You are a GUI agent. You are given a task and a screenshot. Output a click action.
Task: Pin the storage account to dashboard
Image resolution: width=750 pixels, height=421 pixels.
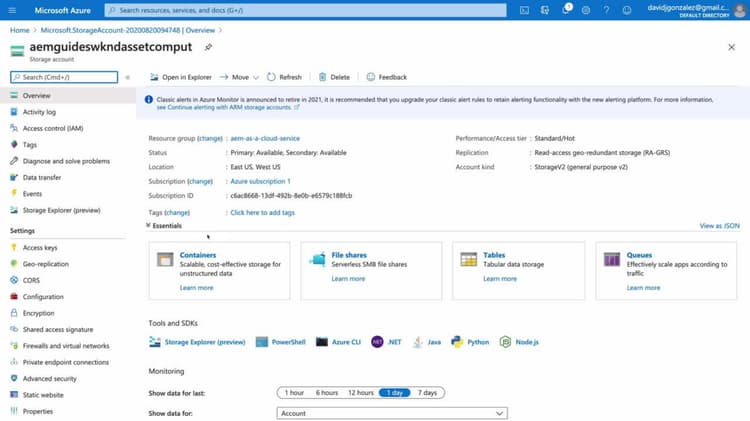click(208, 47)
